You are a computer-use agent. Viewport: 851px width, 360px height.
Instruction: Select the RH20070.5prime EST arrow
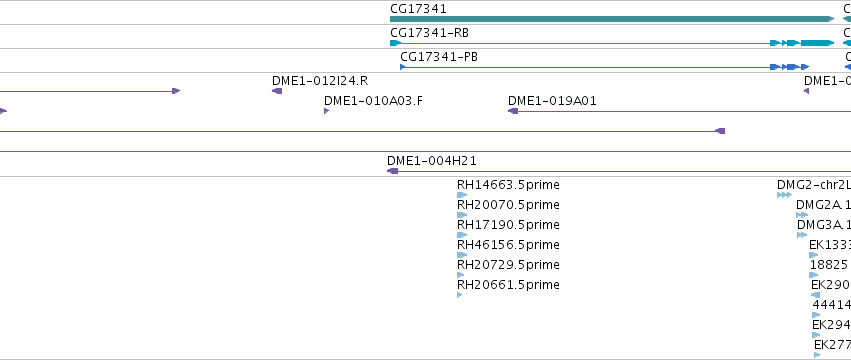[x=462, y=215]
